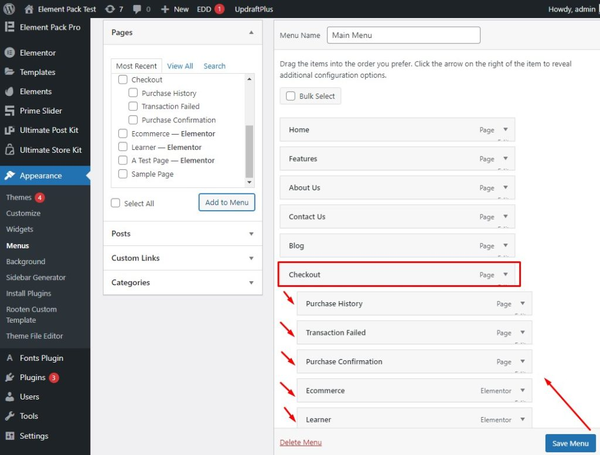Screen dimensions: 600x455
Task: Open Prime Slider icon in sidebar
Action: click(x=10, y=111)
